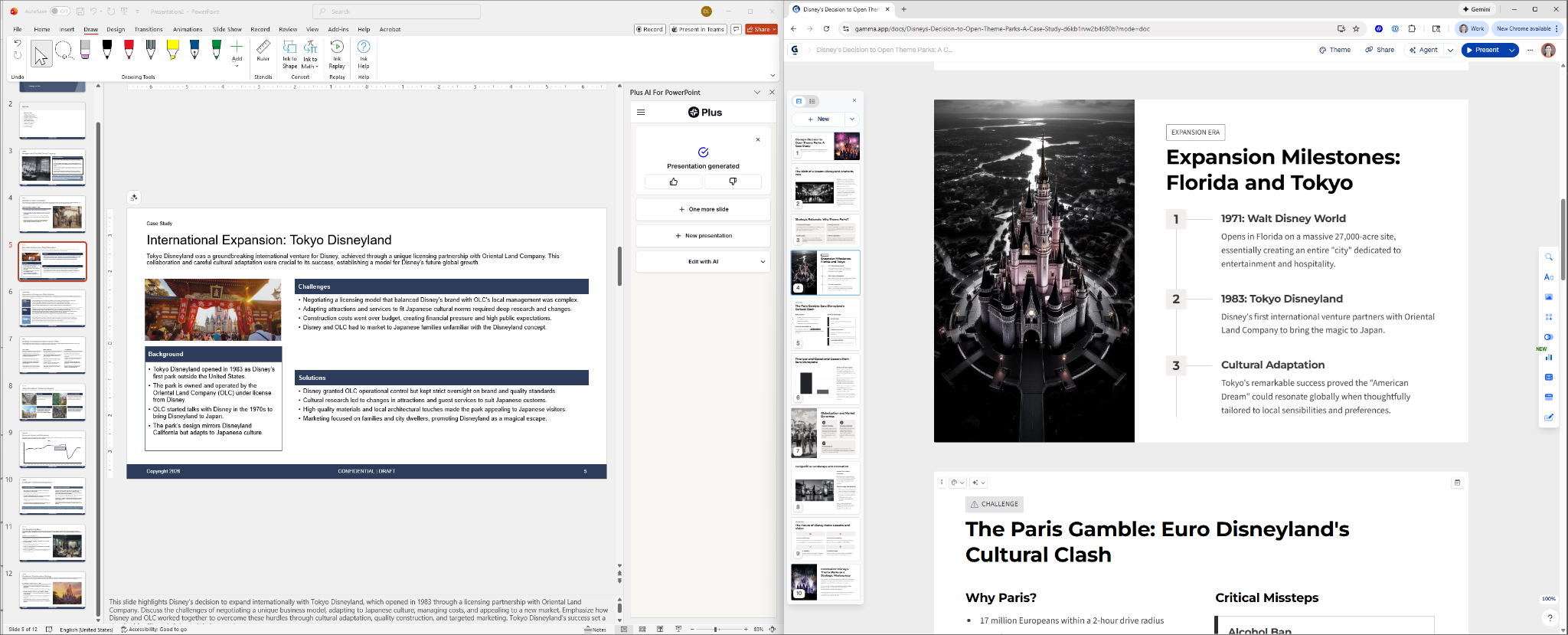Open the Transitions ribbon tab
Image resolution: width=1568 pixels, height=635 pixels.
(149, 30)
